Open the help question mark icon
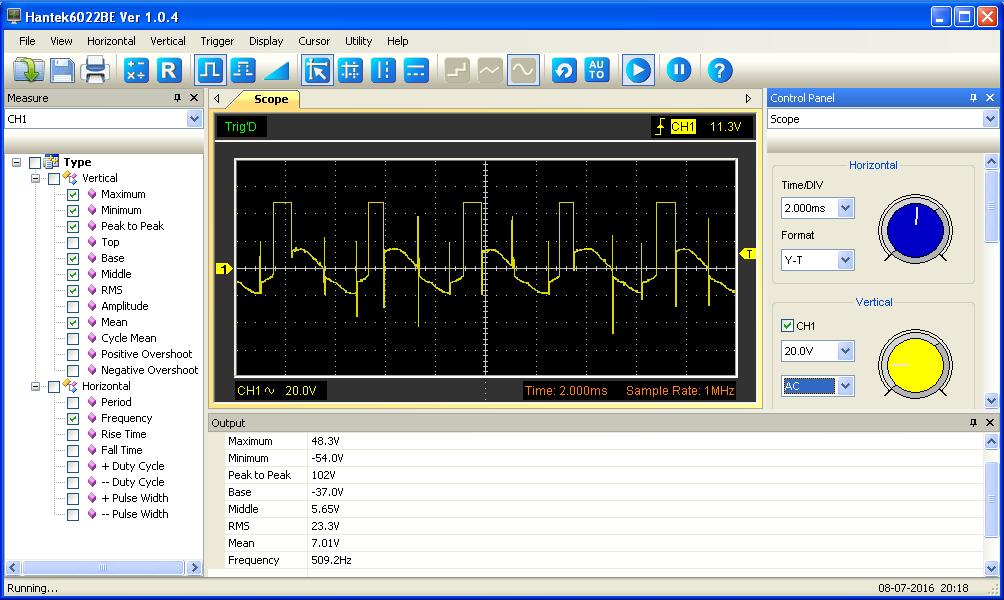The height and width of the screenshot is (600, 1004). [720, 70]
